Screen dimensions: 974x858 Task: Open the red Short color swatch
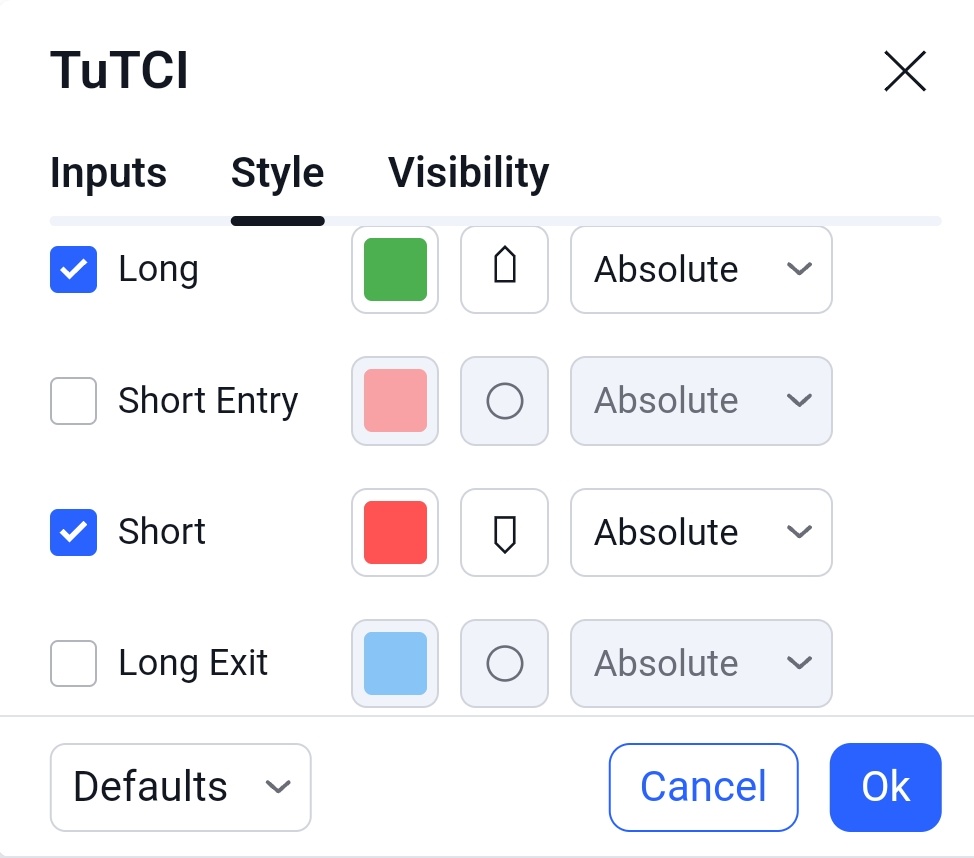(395, 532)
